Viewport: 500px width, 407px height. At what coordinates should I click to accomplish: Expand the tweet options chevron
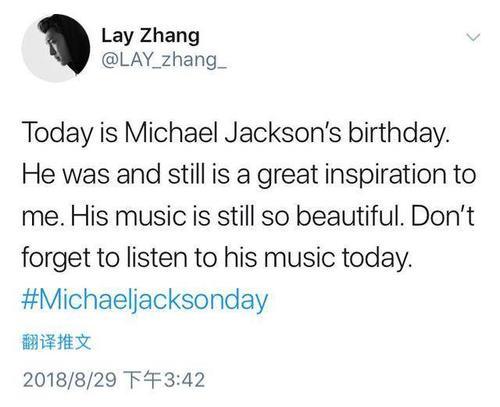[x=473, y=37]
